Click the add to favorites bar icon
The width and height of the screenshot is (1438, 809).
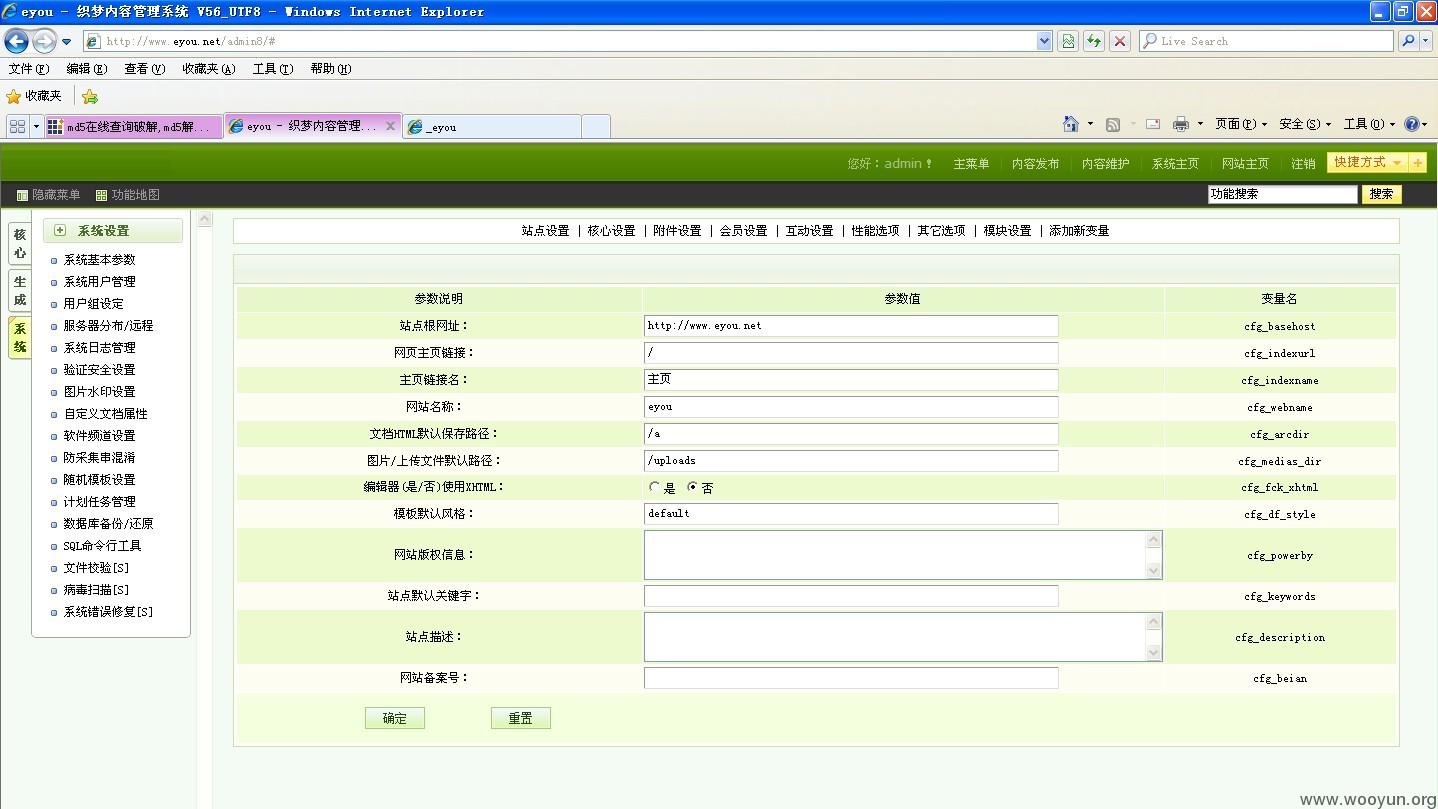click(x=90, y=96)
